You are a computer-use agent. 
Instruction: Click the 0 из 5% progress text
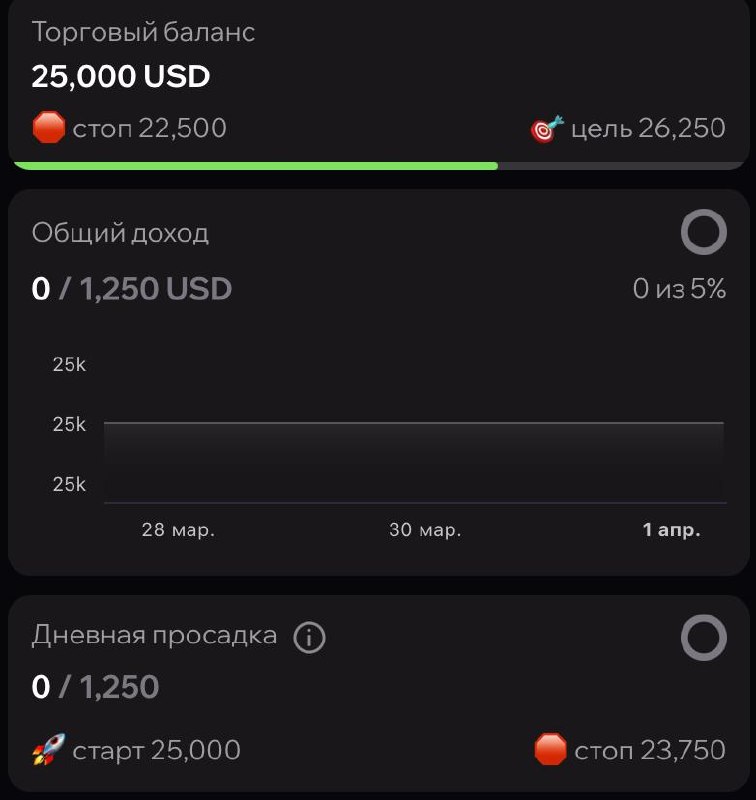pos(679,289)
